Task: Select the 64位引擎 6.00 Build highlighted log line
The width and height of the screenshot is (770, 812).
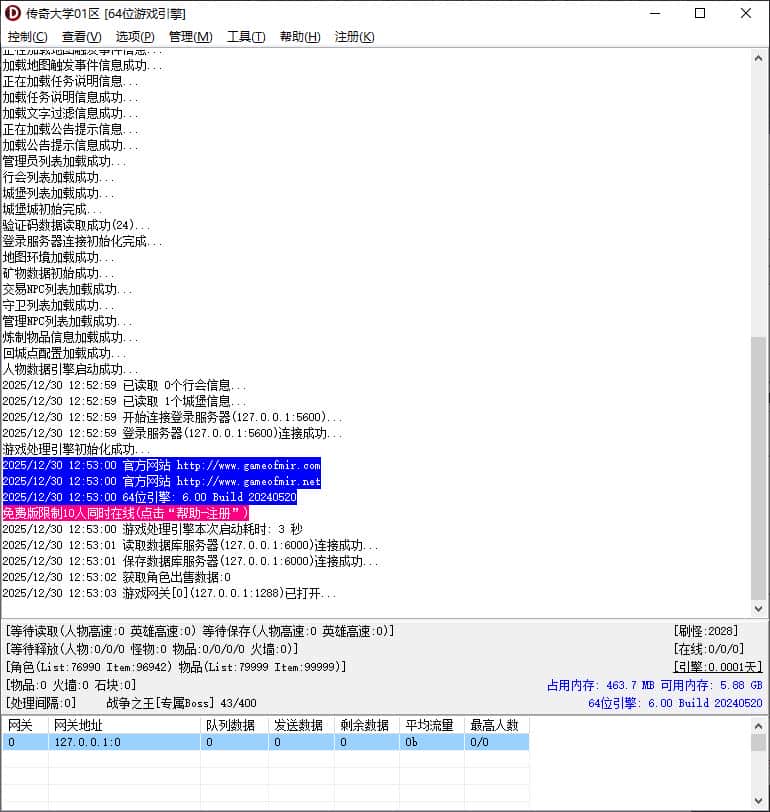Action: pyautogui.click(x=150, y=497)
